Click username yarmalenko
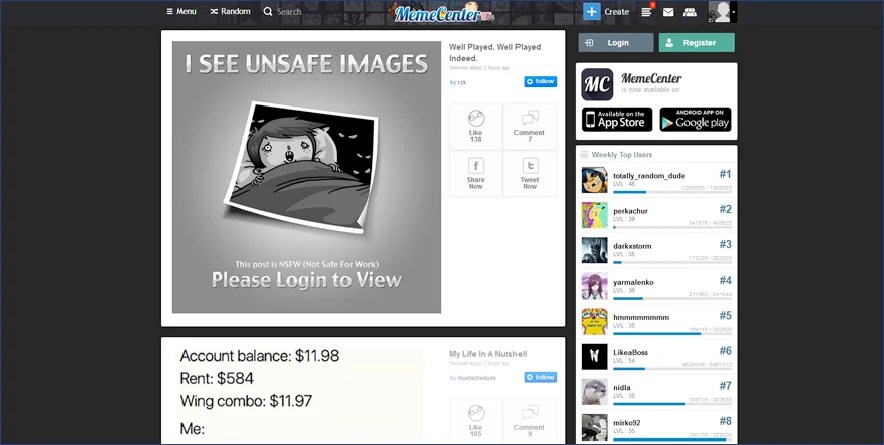This screenshot has height=445, width=884. click(x=633, y=282)
